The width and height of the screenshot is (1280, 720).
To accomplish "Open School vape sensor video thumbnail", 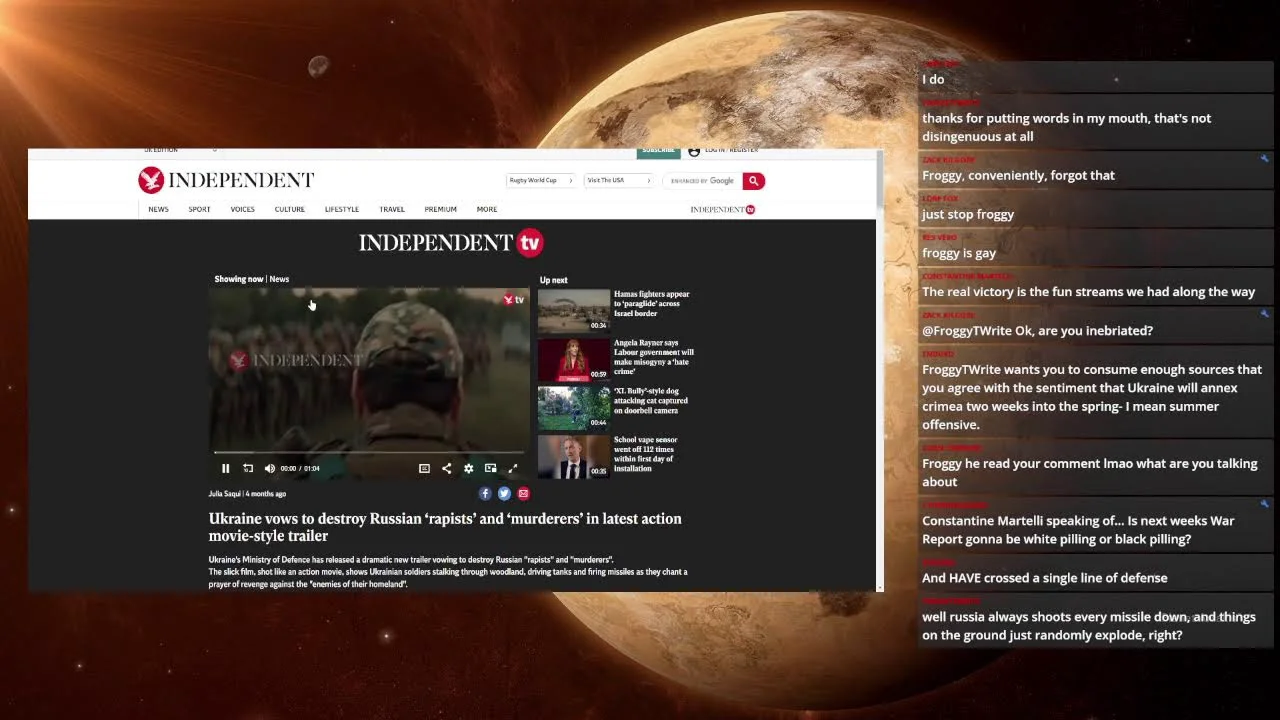I will point(574,457).
